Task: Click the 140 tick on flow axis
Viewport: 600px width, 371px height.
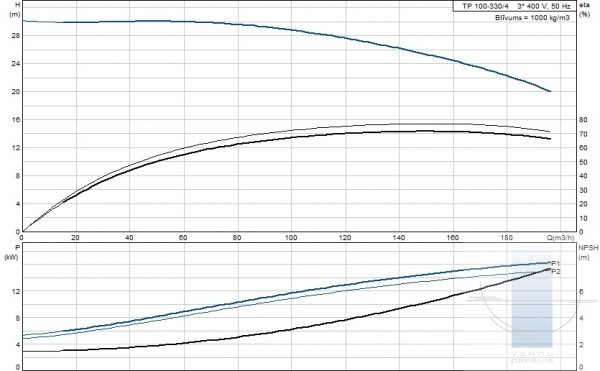Action: [399, 238]
